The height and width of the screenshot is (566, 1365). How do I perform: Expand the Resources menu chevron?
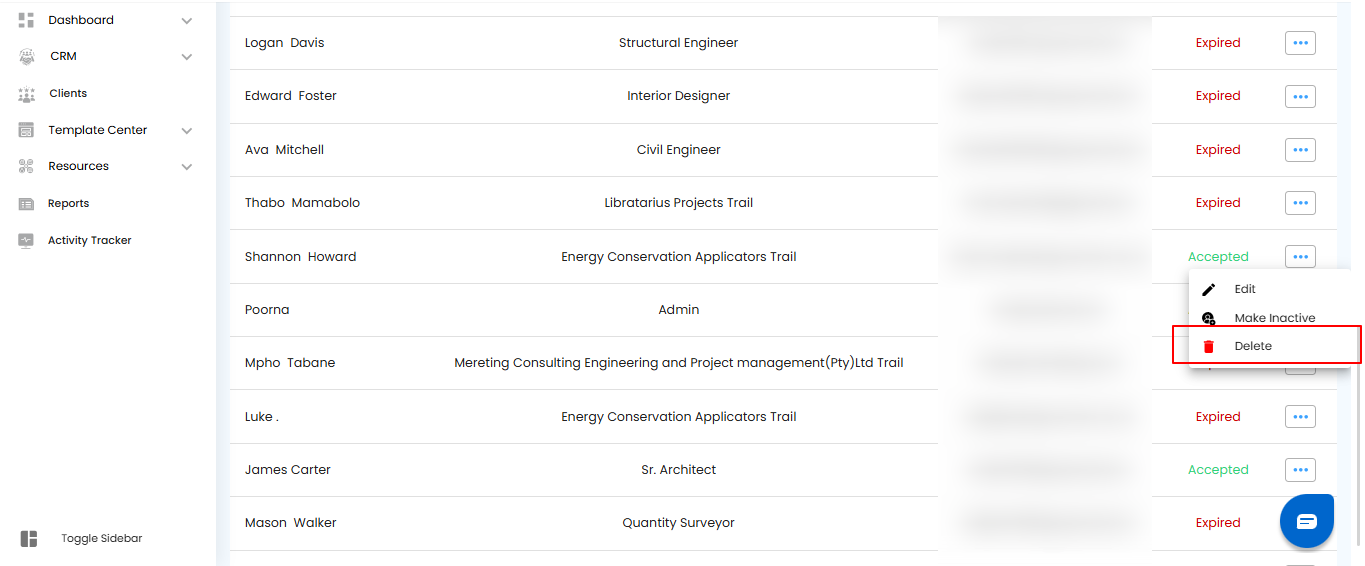click(x=187, y=167)
